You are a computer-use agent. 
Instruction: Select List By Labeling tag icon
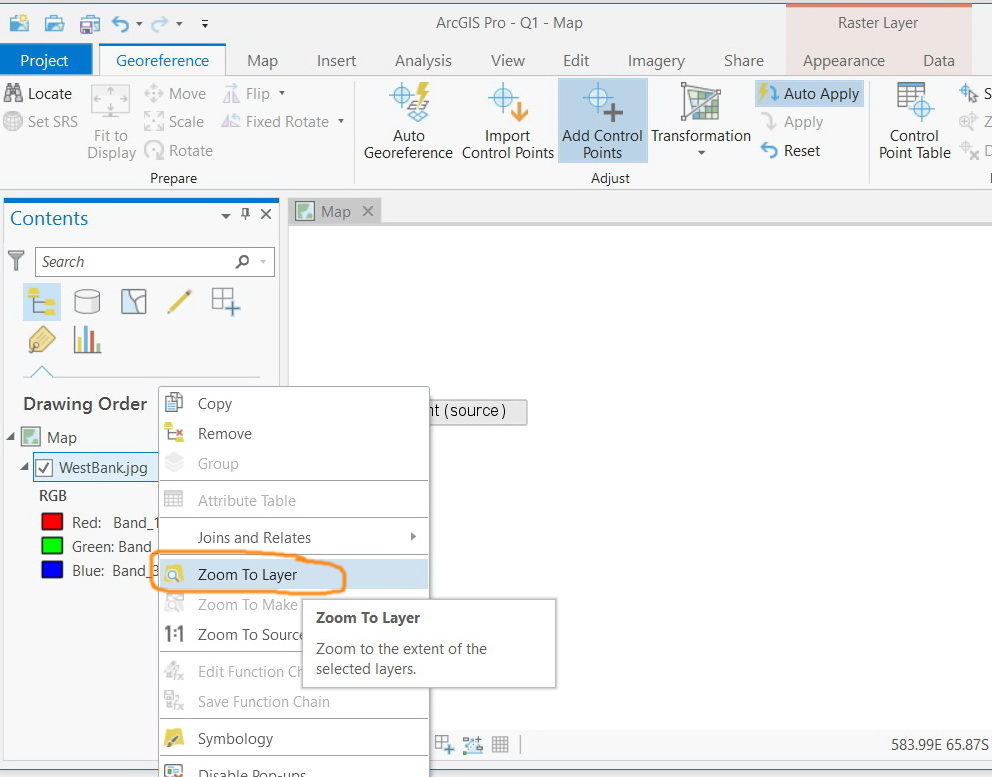click(x=42, y=340)
